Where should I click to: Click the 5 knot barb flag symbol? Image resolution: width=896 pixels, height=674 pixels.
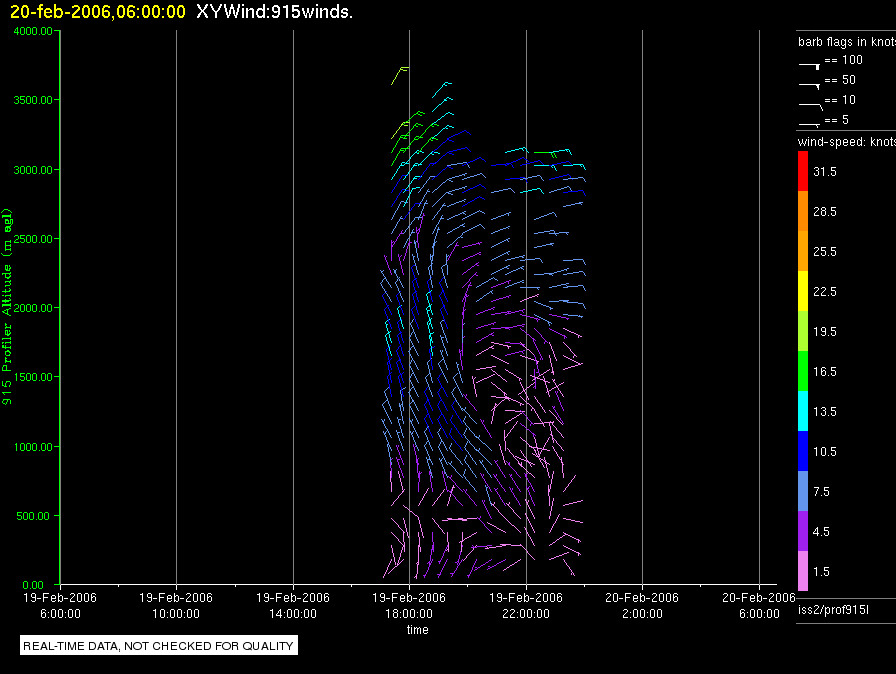pyautogui.click(x=809, y=124)
